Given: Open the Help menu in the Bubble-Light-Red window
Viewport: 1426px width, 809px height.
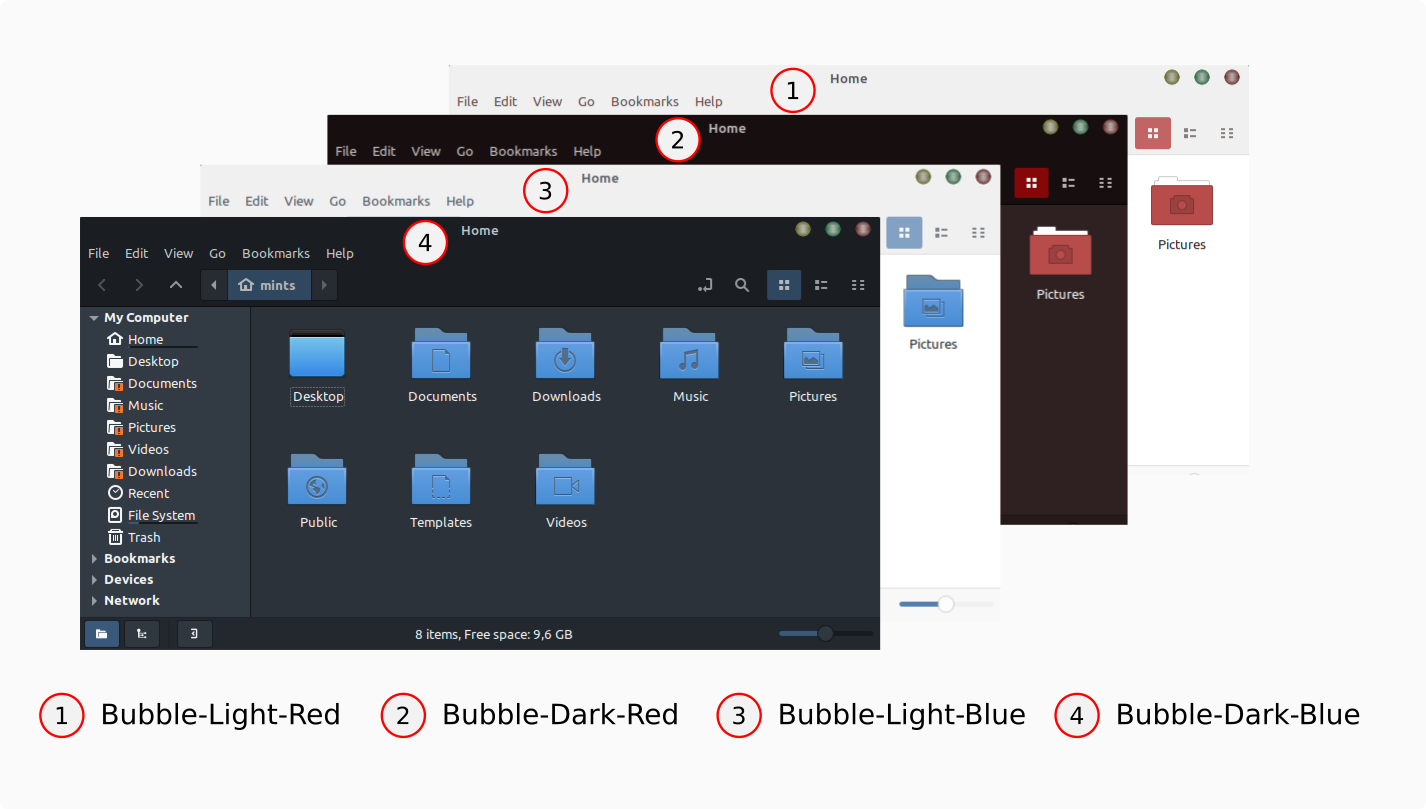Looking at the screenshot, I should [709, 101].
